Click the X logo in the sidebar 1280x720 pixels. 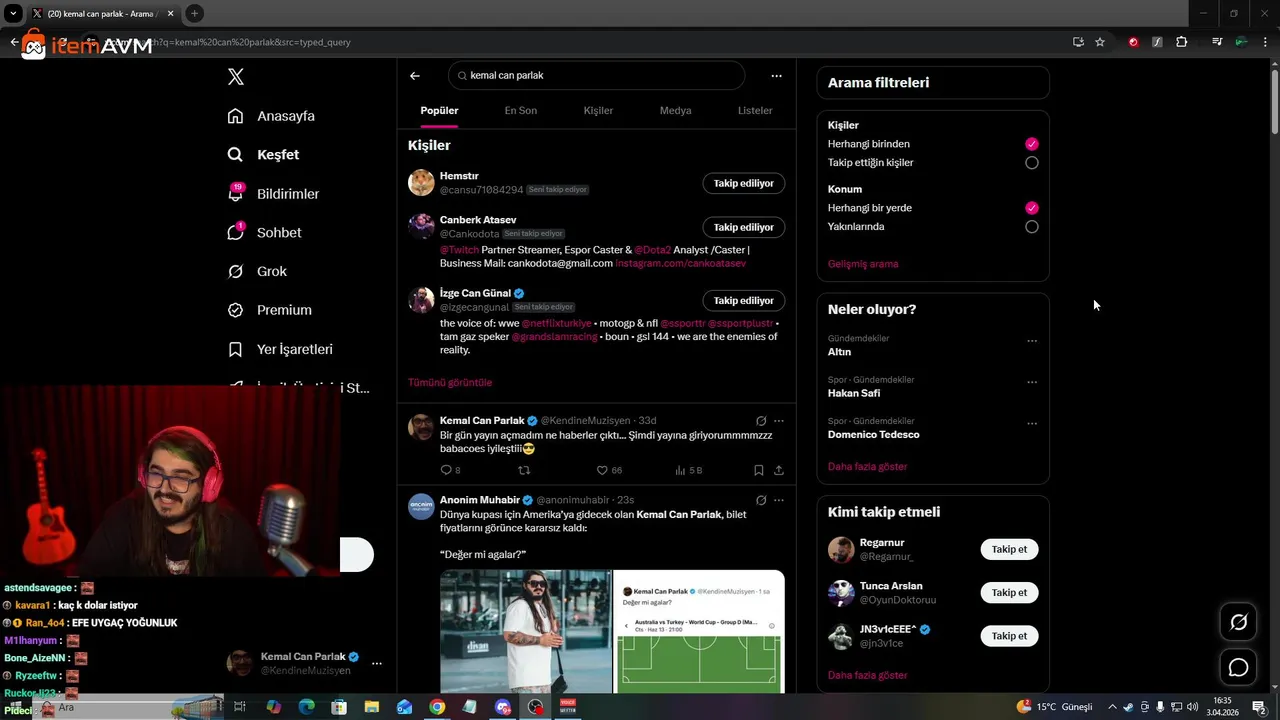point(236,77)
